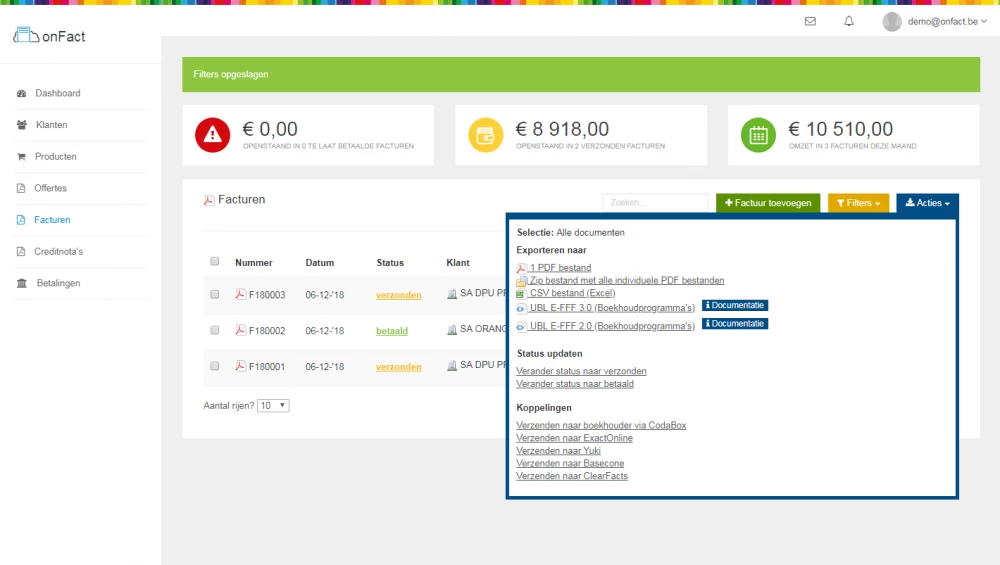Click the green calendar revenue icon
Image resolution: width=1000 pixels, height=565 pixels.
click(x=759, y=135)
